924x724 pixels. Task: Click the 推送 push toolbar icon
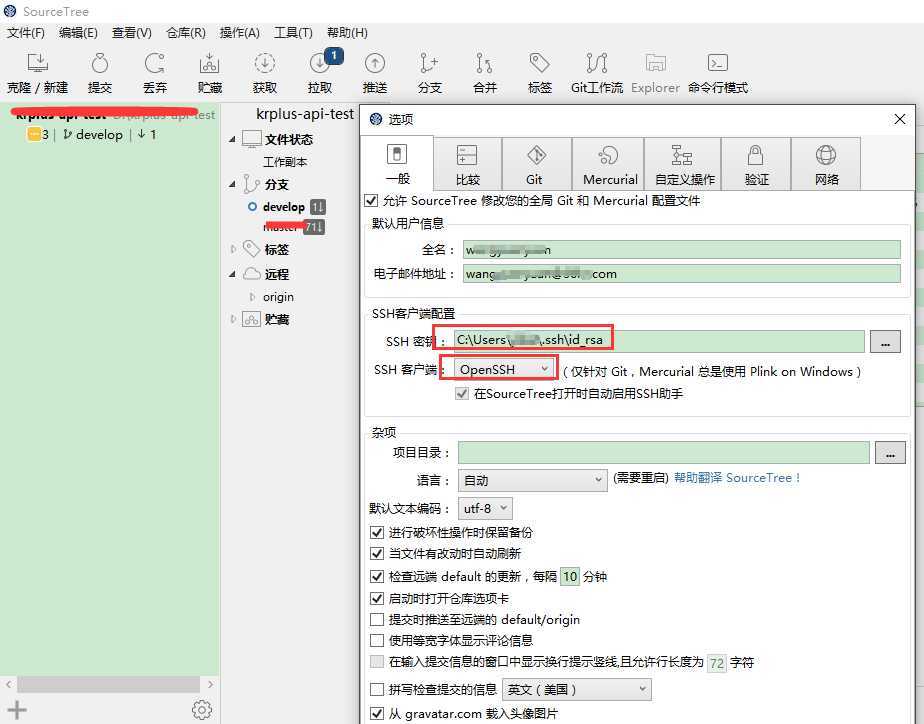[x=375, y=63]
